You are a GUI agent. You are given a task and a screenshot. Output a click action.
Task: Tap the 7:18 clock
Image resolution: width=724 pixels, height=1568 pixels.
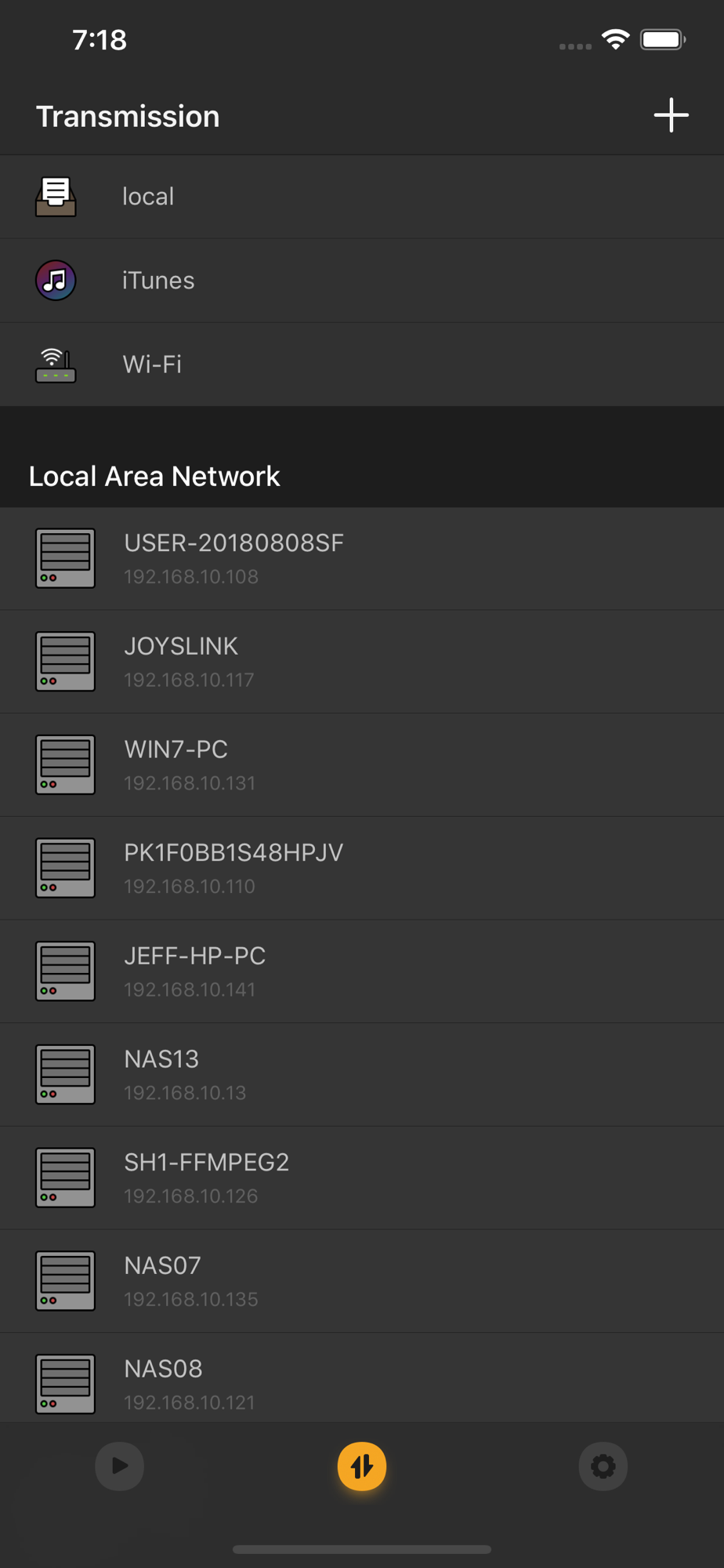pos(100,40)
